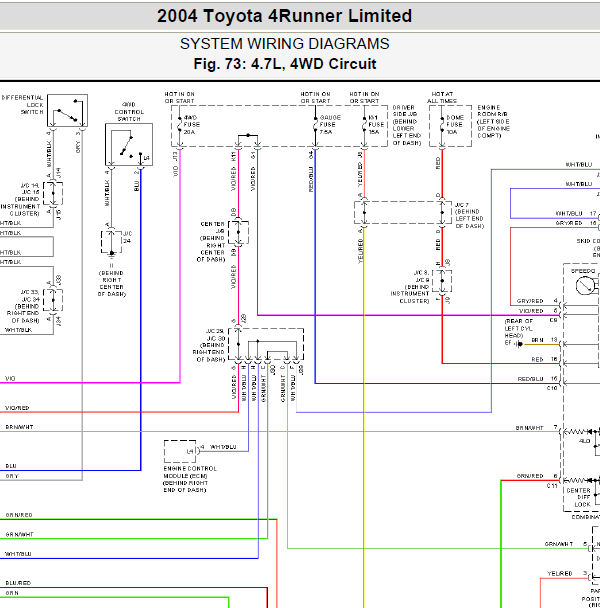Select the IG1 FUSE 15A symbol
Image resolution: width=600 pixels, height=608 pixels.
pos(364,124)
